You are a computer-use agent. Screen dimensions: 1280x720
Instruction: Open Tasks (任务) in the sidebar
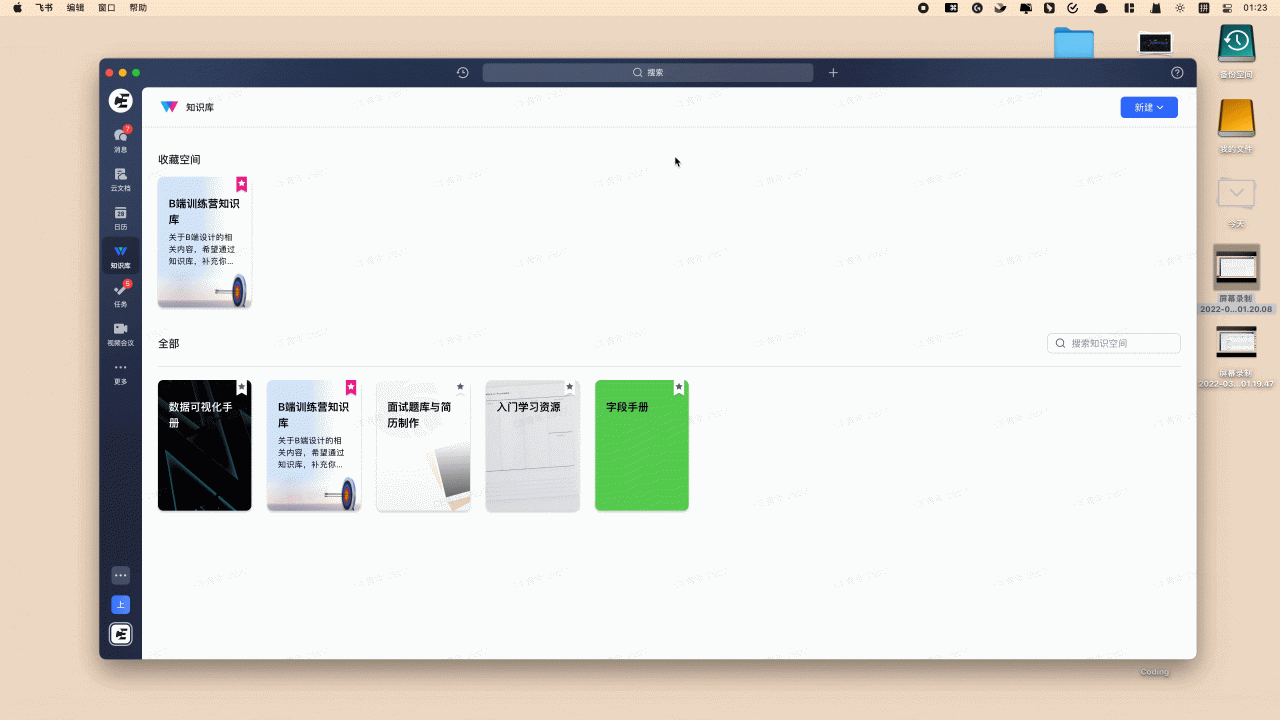click(x=120, y=294)
